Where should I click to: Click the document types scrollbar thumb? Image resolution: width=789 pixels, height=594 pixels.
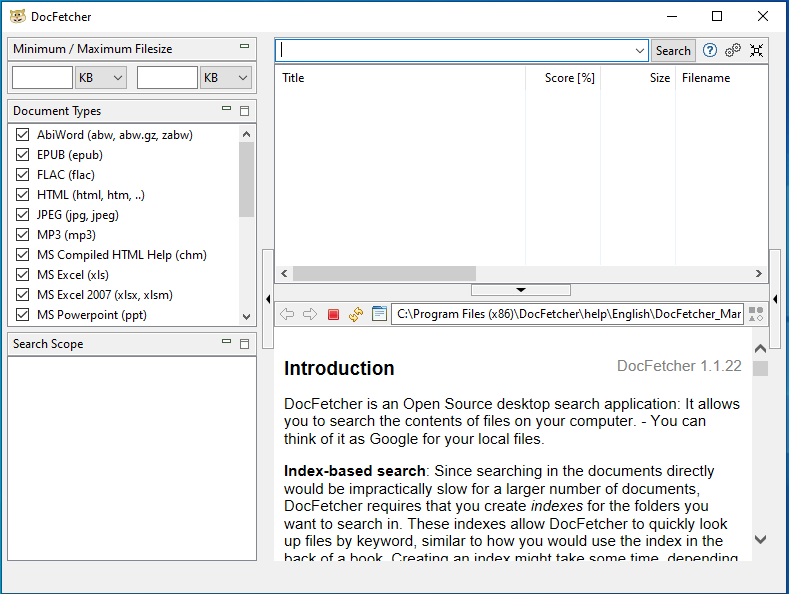tap(246, 179)
